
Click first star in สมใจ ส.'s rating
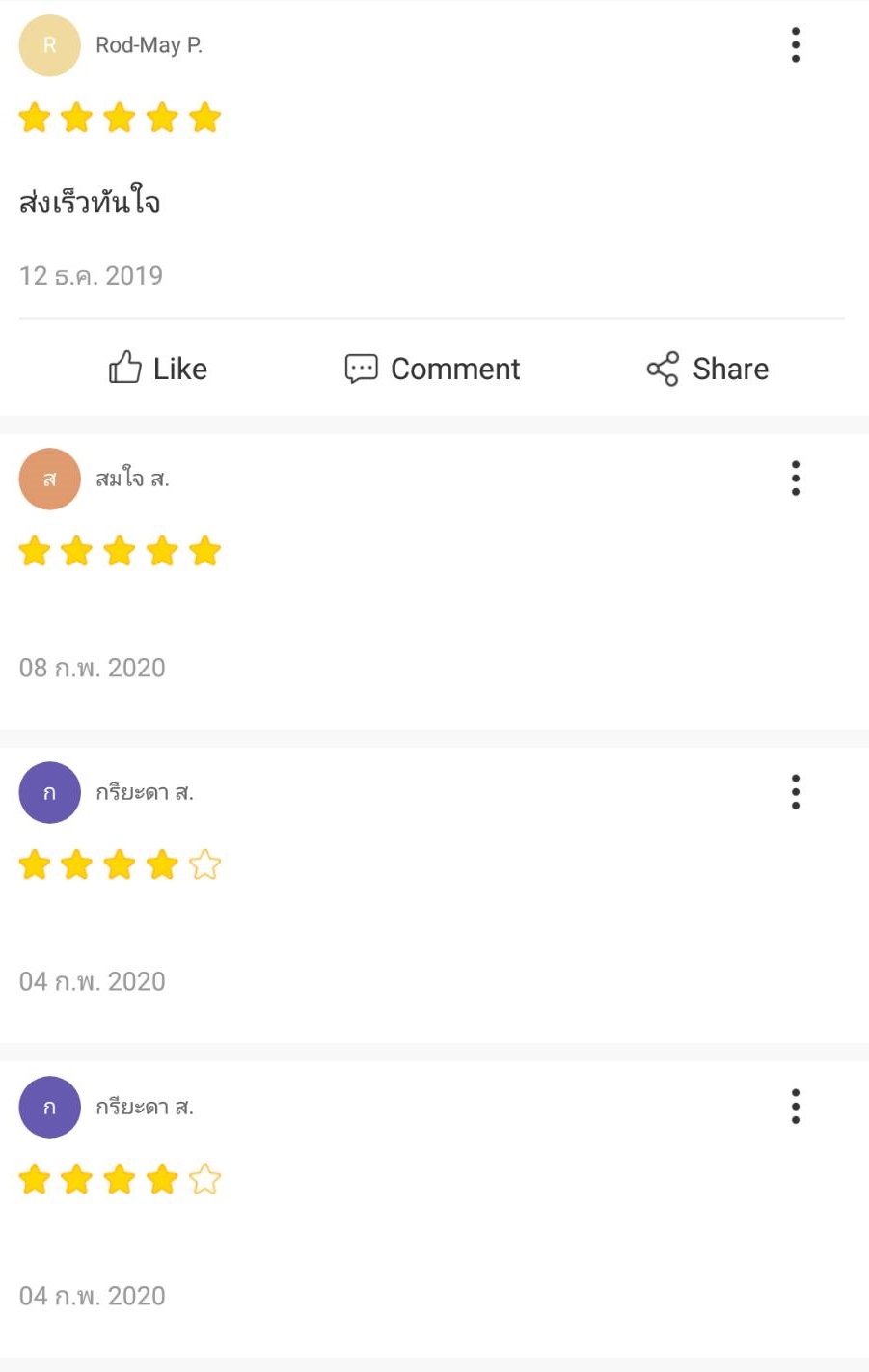click(35, 552)
